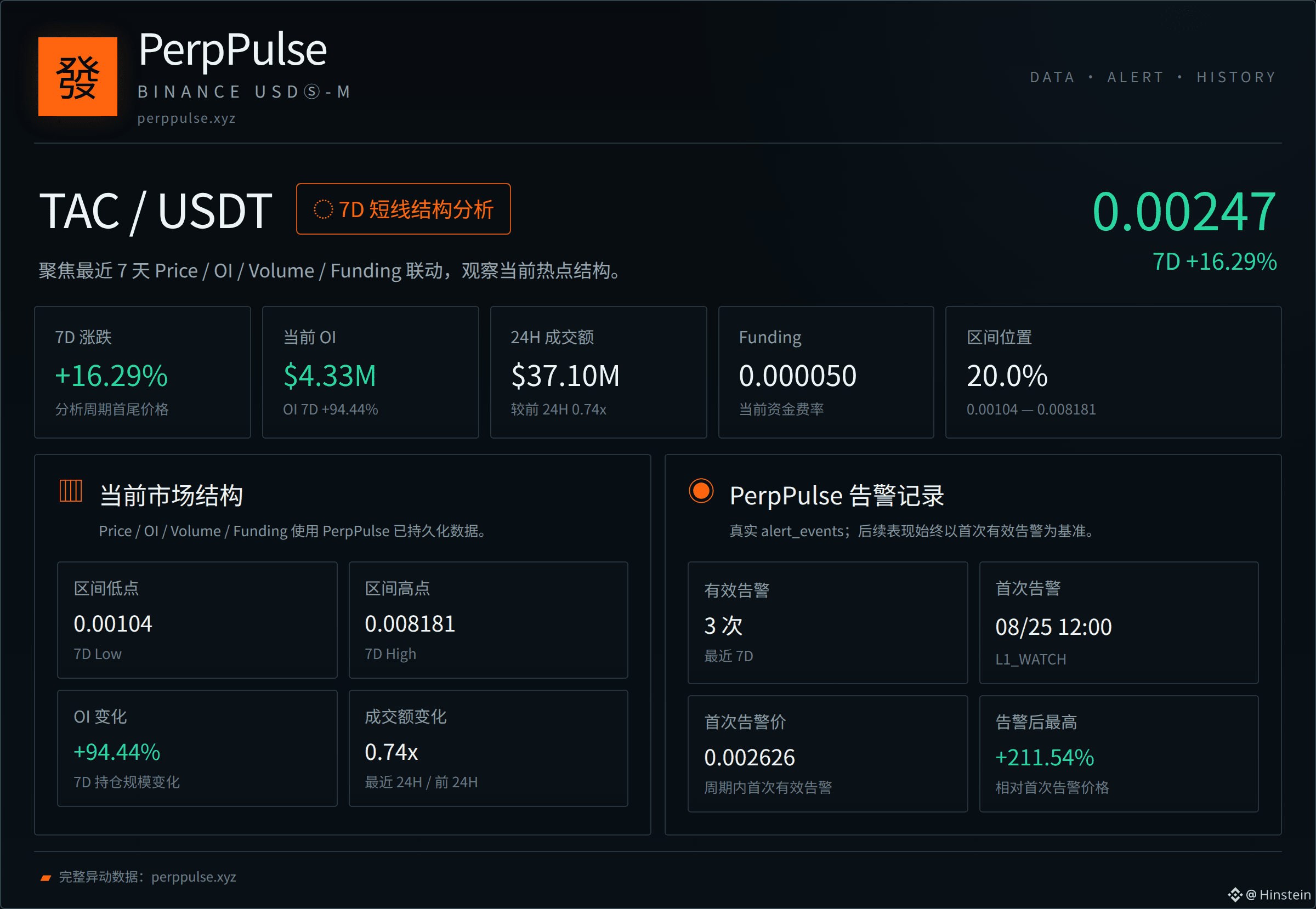Image resolution: width=1316 pixels, height=909 pixels.
Task: Click the 最近 24H / 前 24H caption
Action: click(x=421, y=782)
